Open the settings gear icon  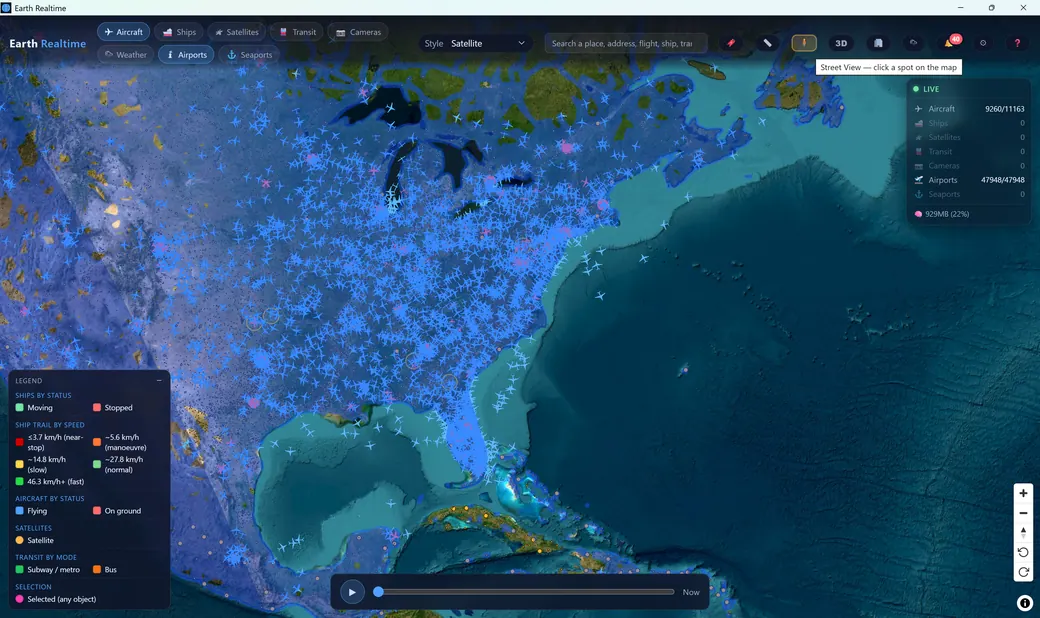pyautogui.click(x=983, y=43)
